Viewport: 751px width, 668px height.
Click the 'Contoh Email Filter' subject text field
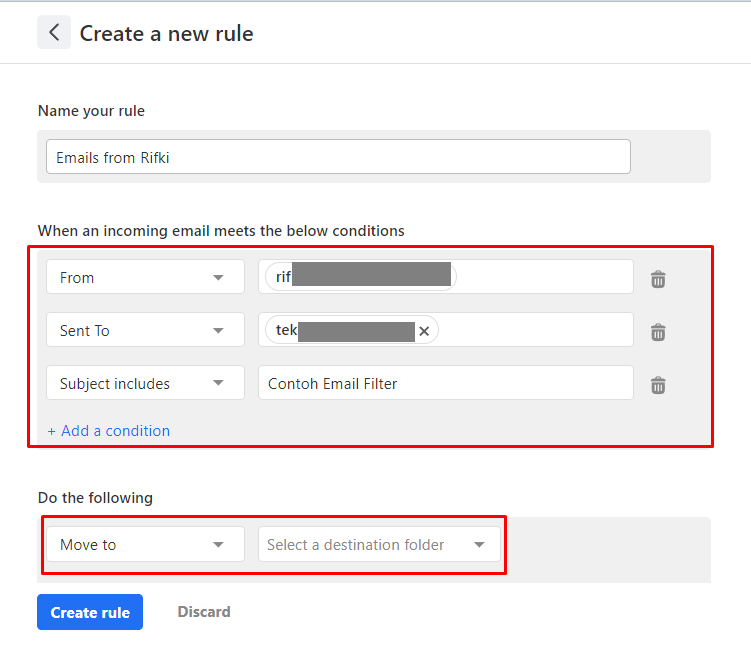tap(445, 383)
